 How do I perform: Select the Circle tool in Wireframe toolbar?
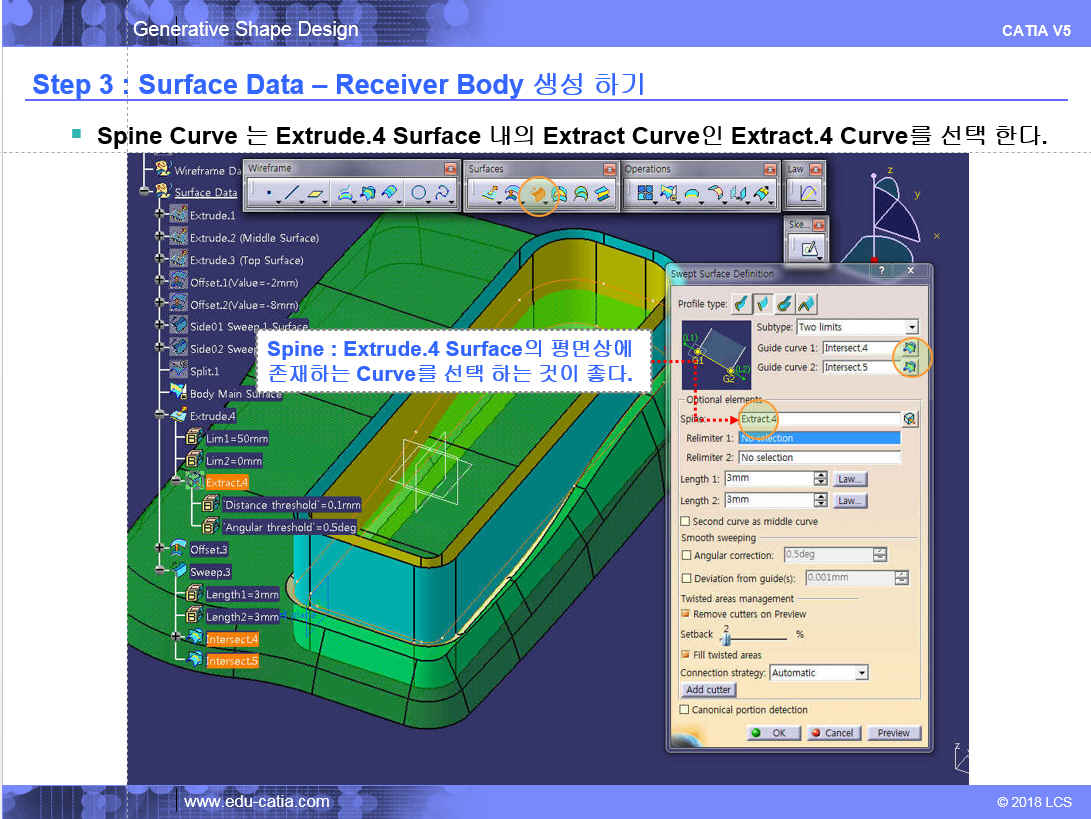pyautogui.click(x=419, y=193)
